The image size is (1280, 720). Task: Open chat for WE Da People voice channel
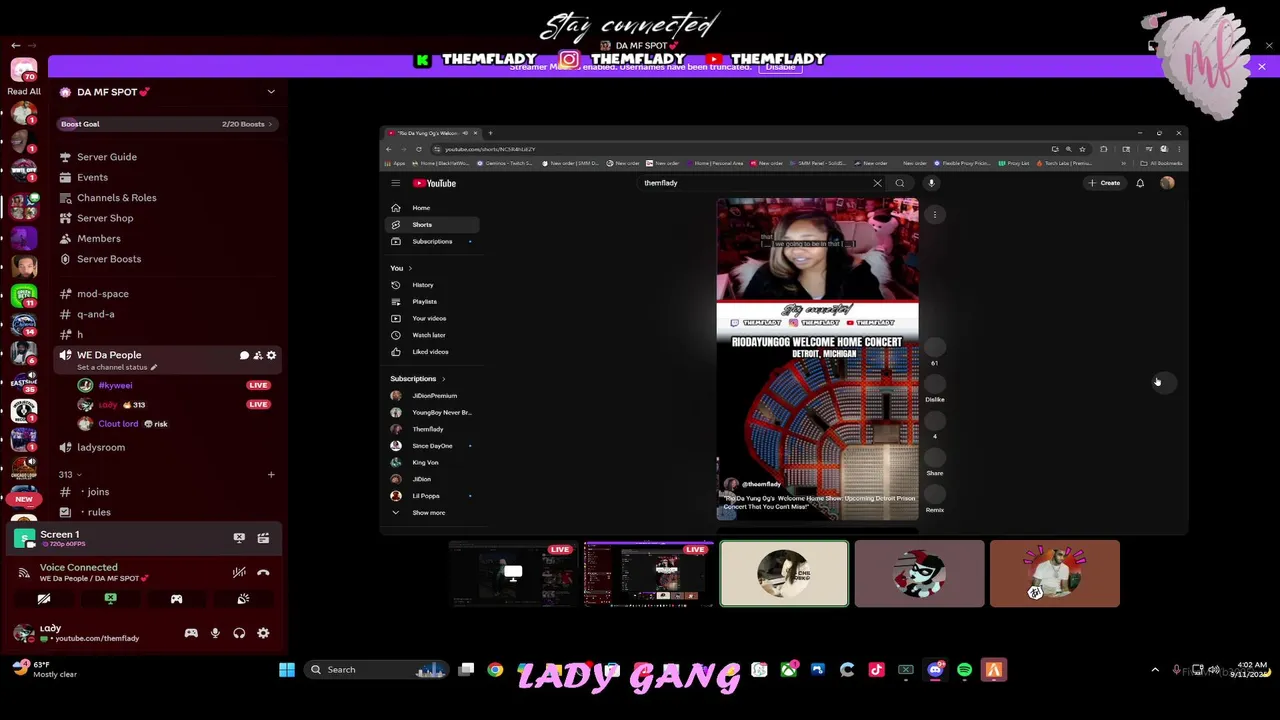pos(244,355)
